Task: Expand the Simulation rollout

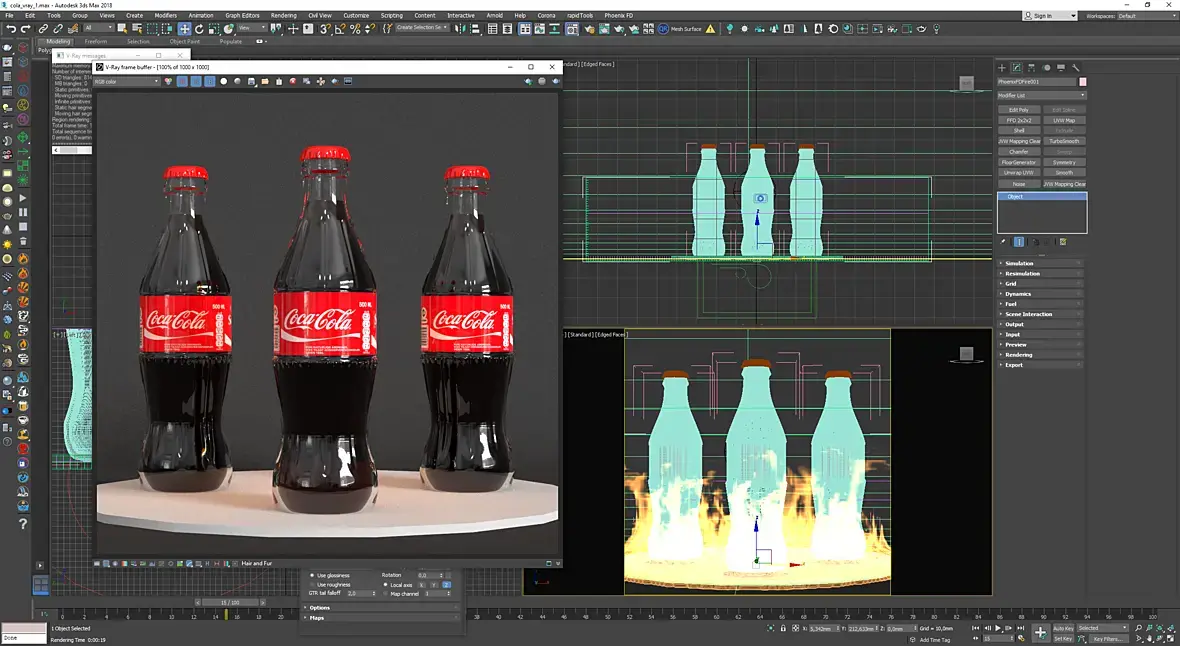Action: [1020, 263]
